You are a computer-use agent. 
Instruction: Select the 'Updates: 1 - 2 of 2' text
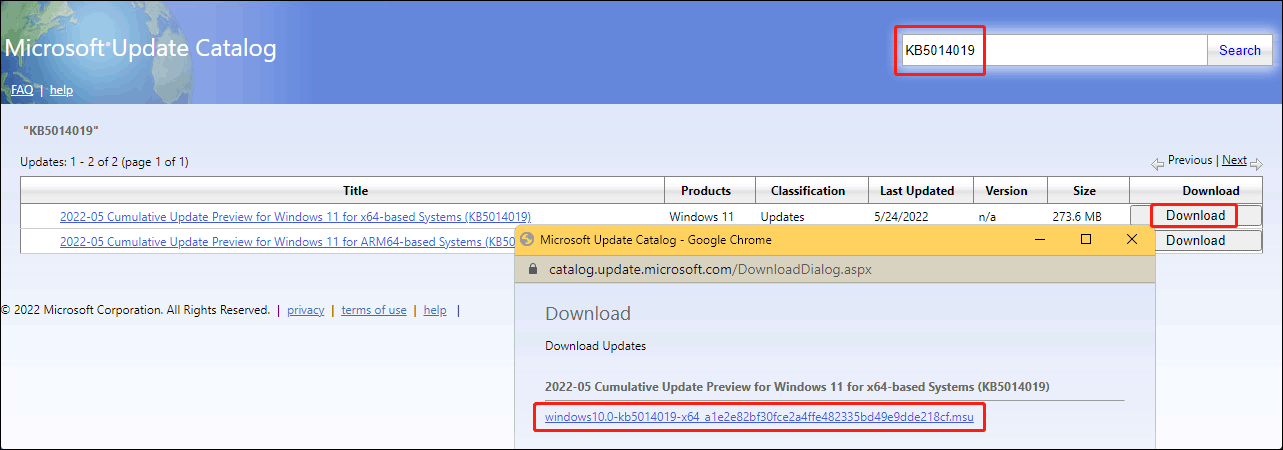(x=104, y=161)
